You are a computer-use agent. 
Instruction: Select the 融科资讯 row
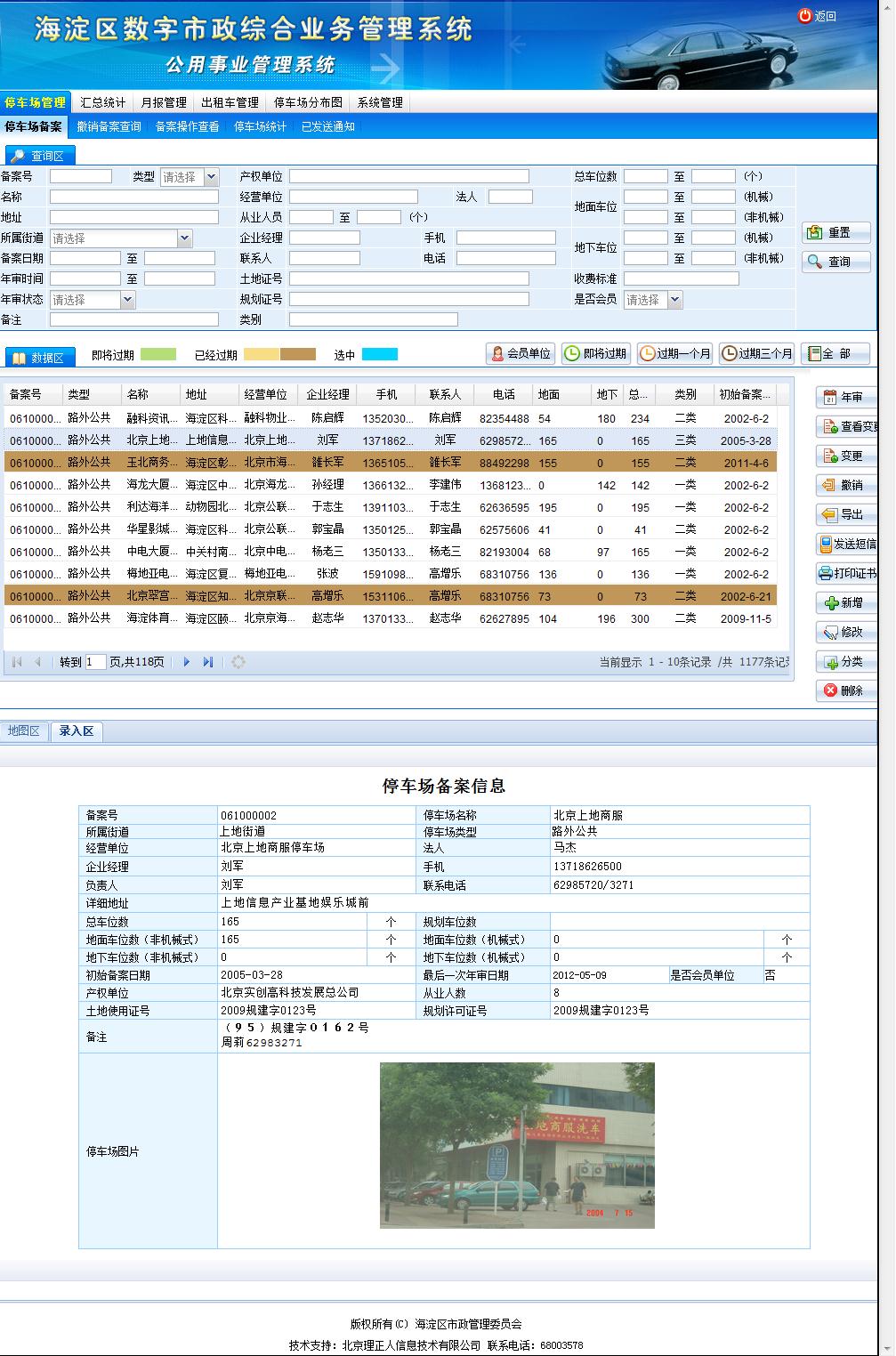click(391, 418)
